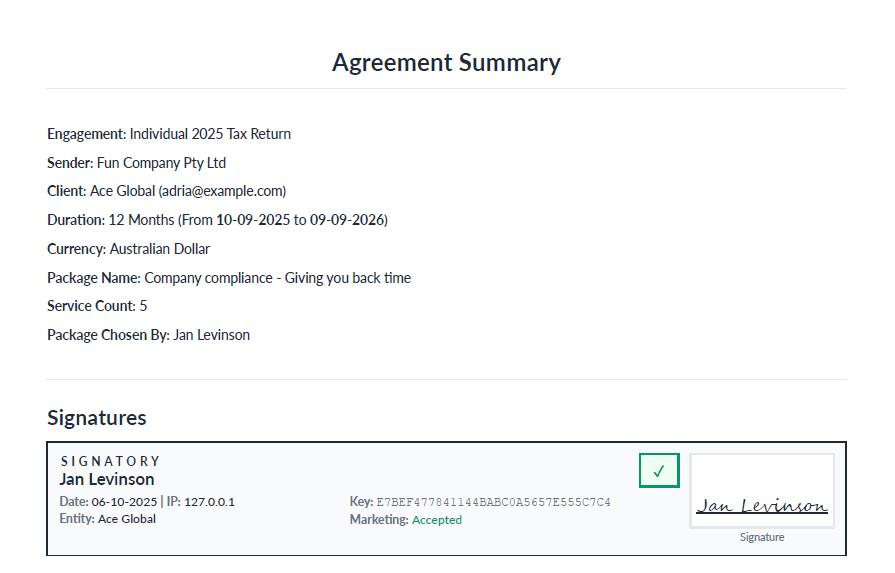895x573 pixels.
Task: Click the signature key hash string
Action: click(x=493, y=502)
